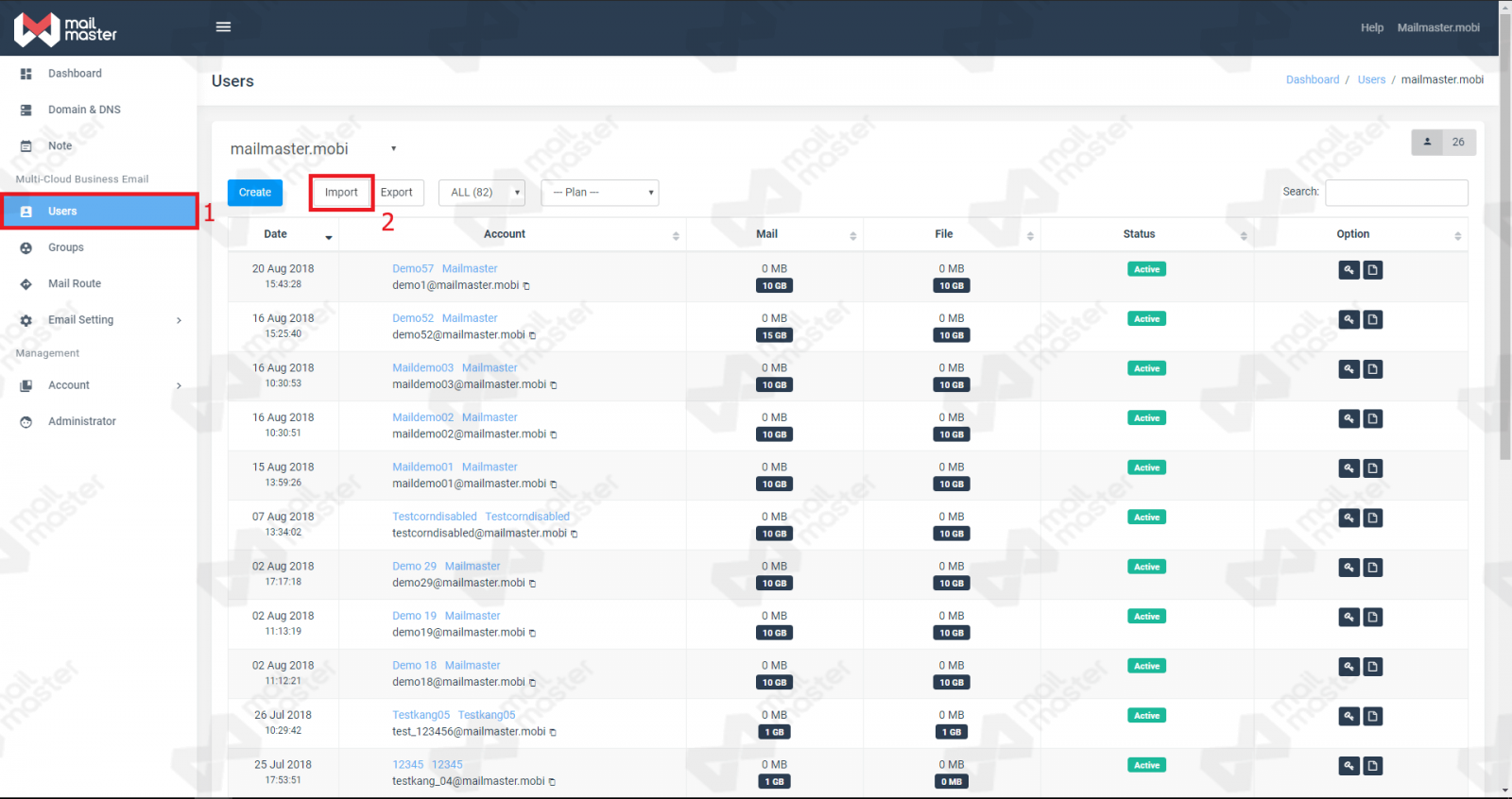This screenshot has width=1512, height=799.
Task: Open the Testkang05 user link
Action: (454, 715)
